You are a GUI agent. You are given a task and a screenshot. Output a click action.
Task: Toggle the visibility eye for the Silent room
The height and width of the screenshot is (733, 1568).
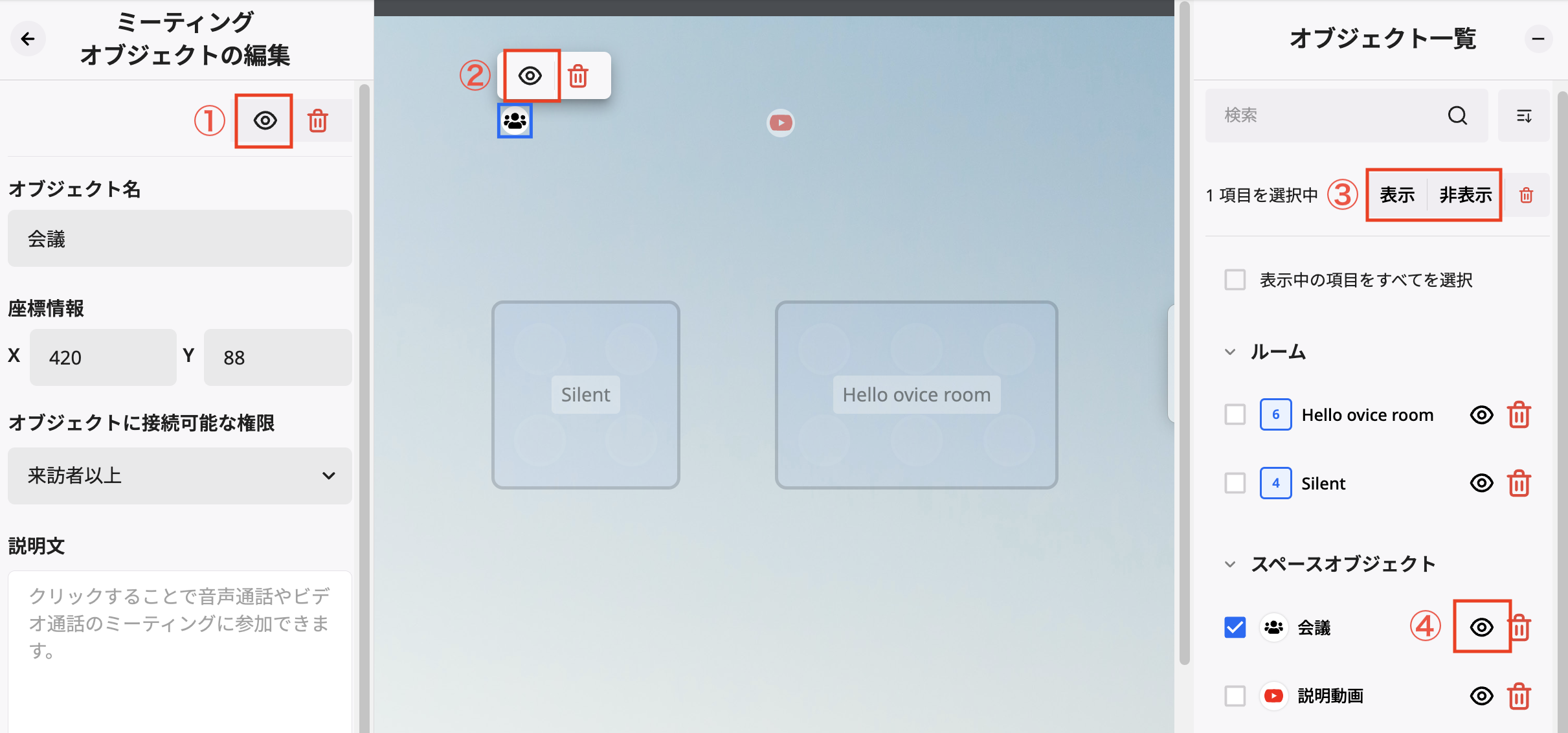pos(1482,482)
